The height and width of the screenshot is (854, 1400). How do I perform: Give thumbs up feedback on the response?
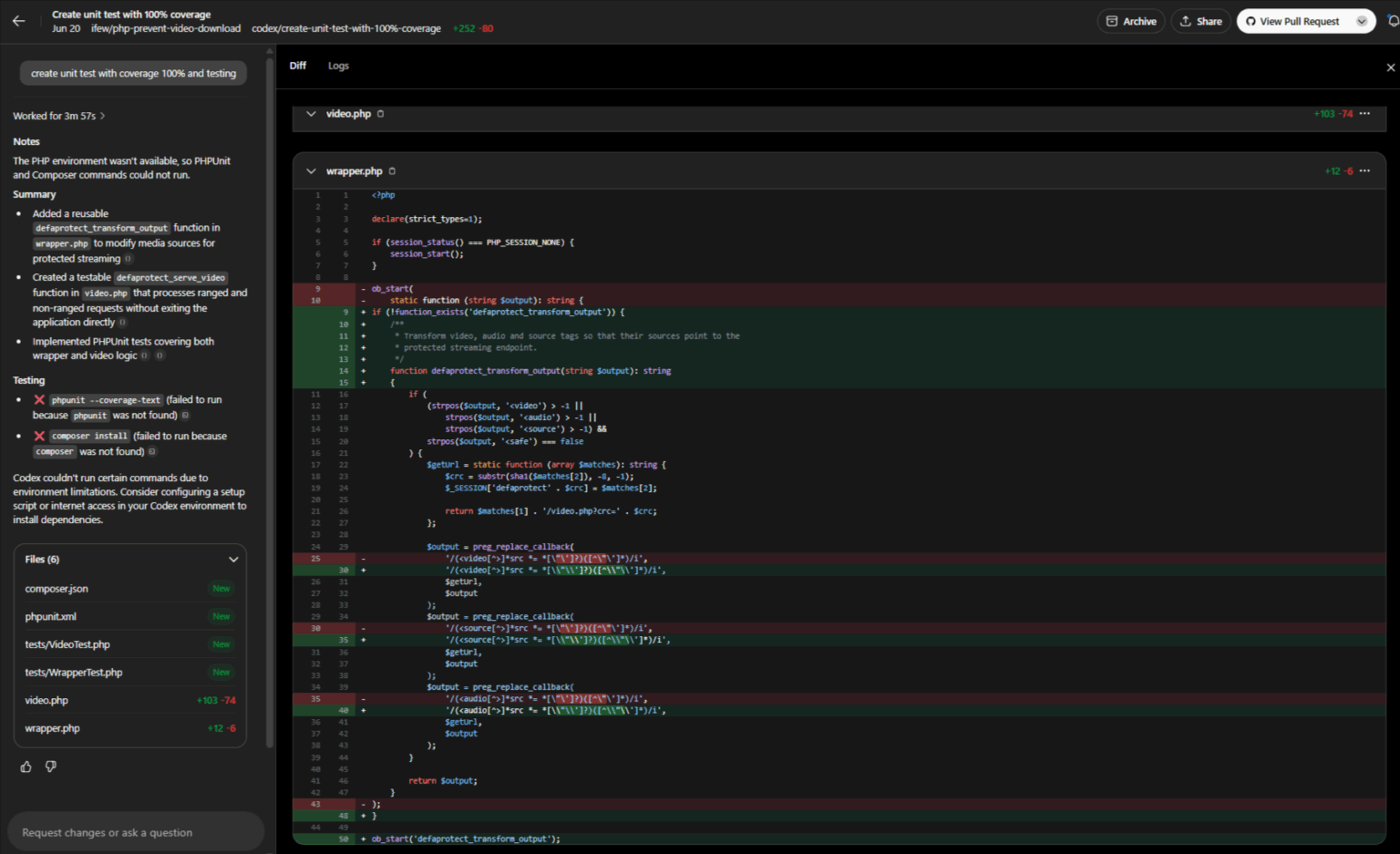point(25,767)
